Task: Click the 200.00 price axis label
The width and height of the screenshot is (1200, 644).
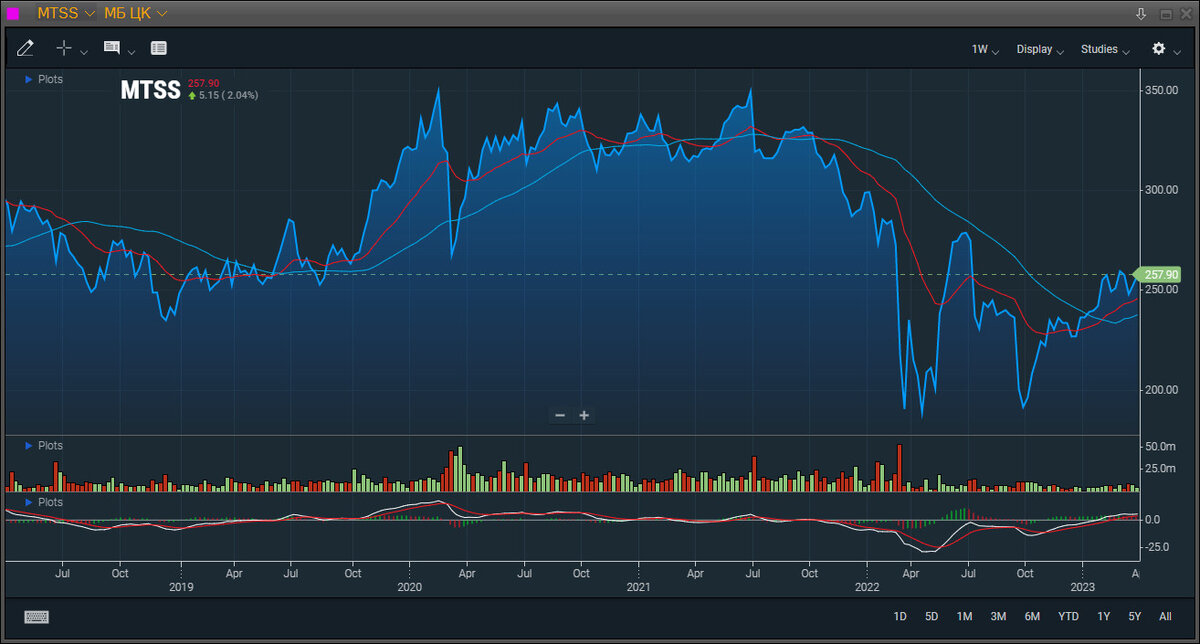Action: 1162,390
